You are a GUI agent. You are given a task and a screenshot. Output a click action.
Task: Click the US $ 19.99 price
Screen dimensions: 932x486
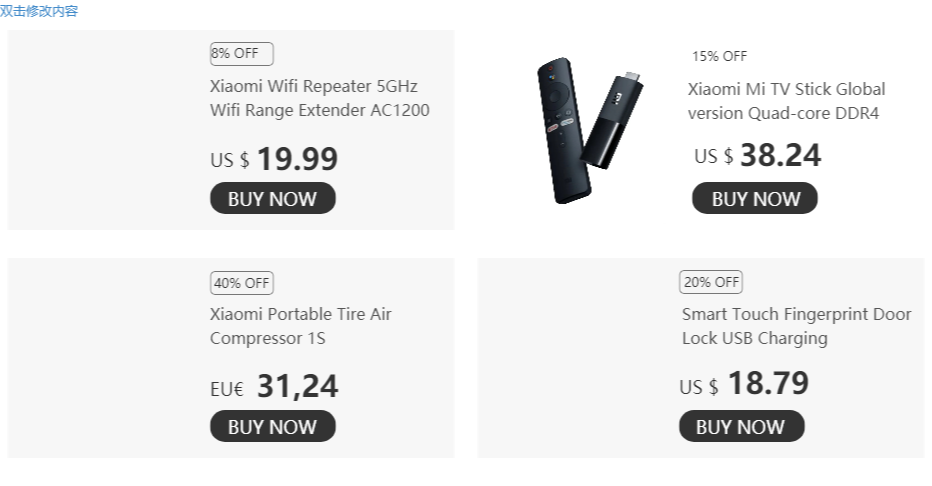[x=274, y=159]
